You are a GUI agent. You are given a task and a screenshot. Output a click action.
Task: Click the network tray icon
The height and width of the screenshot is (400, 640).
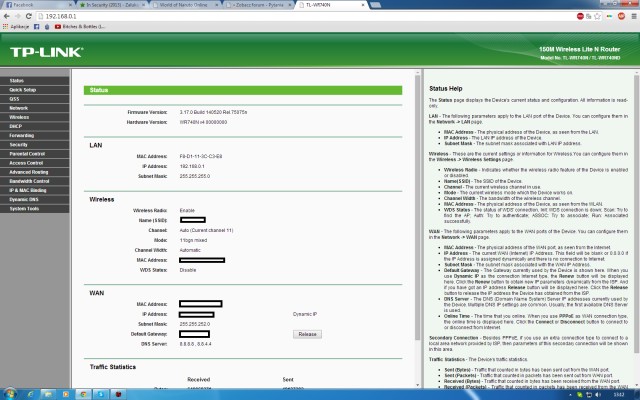click(589, 395)
